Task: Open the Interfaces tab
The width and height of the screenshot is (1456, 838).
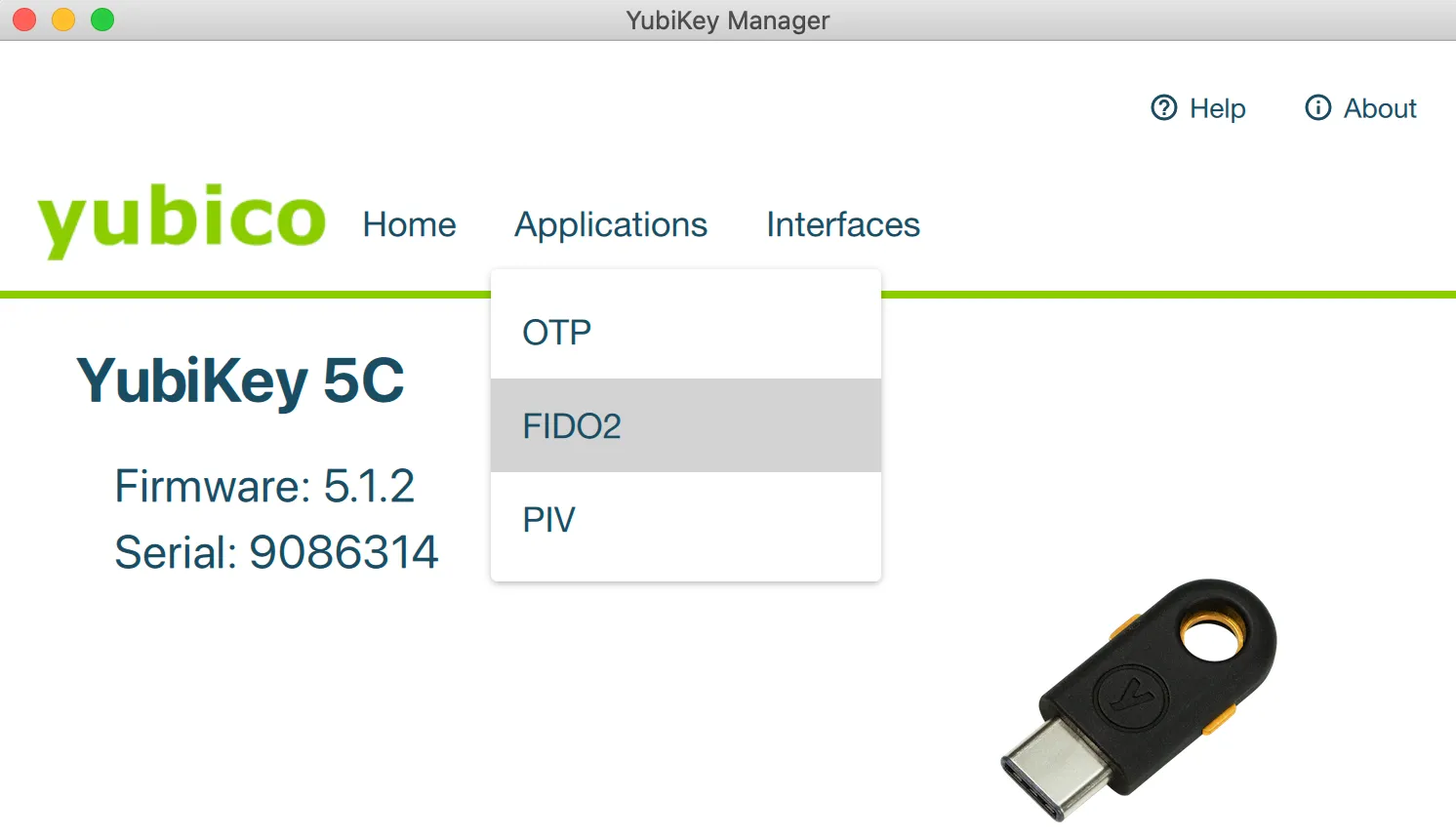Action: point(843,224)
